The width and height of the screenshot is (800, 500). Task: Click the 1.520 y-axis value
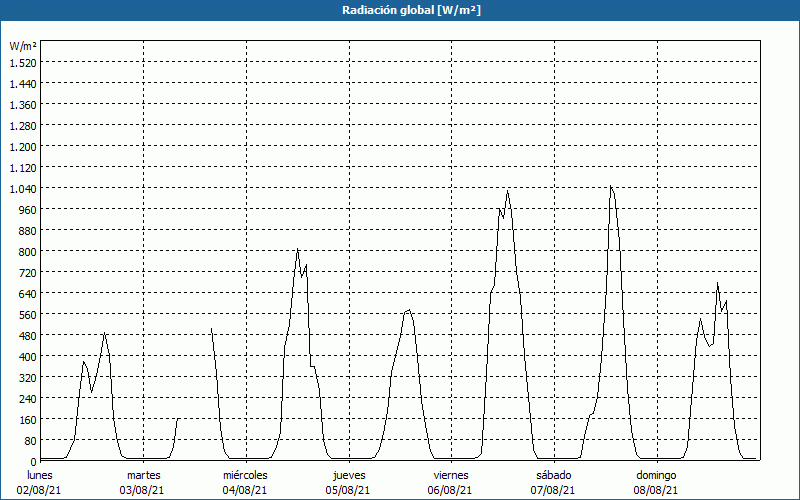(23, 63)
